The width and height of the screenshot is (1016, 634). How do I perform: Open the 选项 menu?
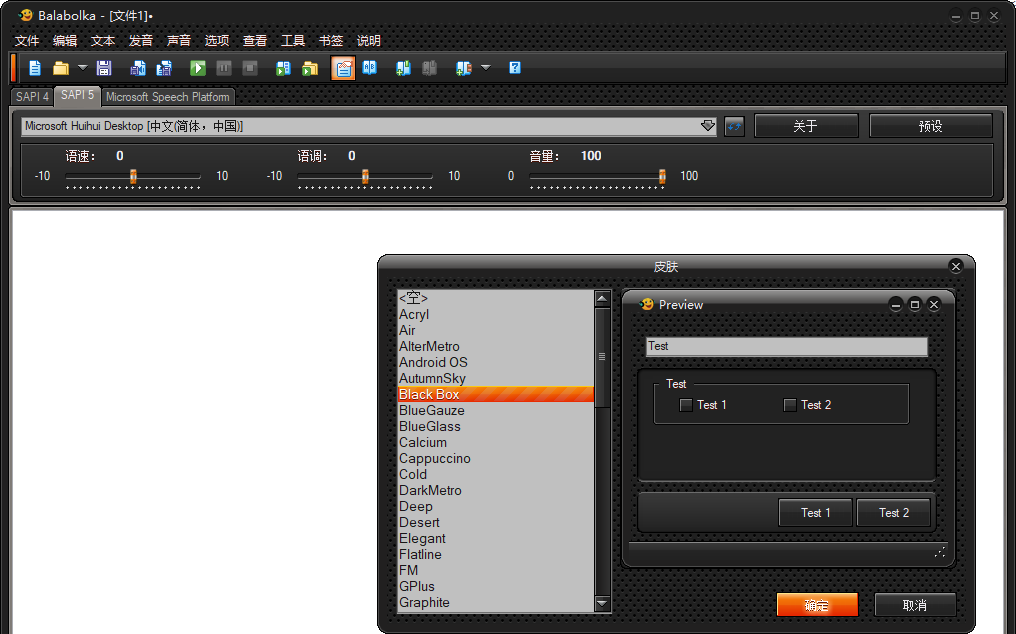click(217, 40)
